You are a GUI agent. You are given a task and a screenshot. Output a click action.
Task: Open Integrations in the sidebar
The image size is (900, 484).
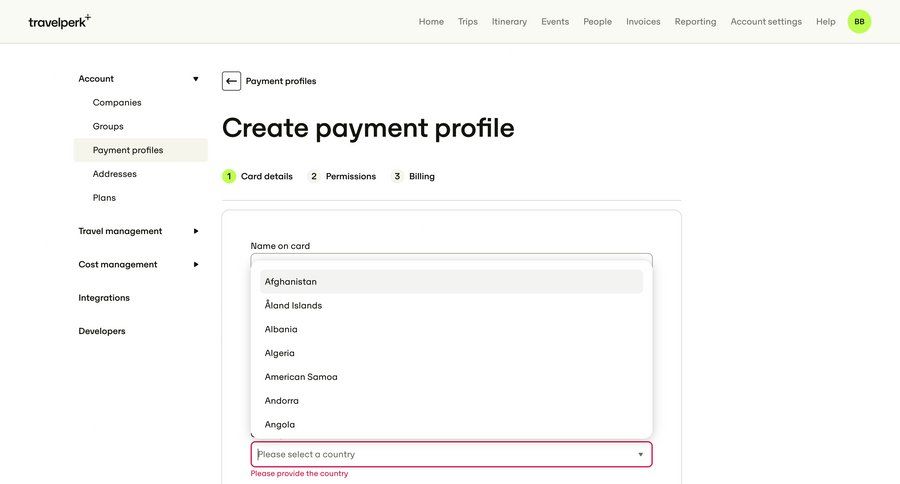pos(104,298)
